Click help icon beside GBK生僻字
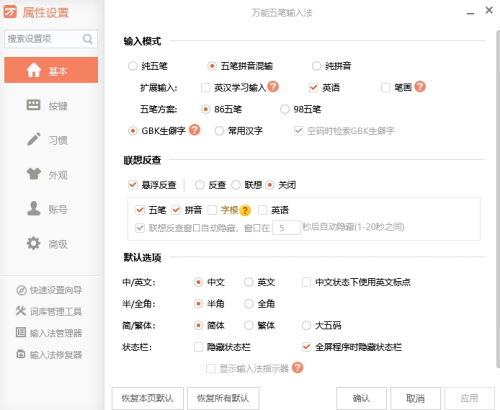This screenshot has width=500, height=410. tap(194, 130)
